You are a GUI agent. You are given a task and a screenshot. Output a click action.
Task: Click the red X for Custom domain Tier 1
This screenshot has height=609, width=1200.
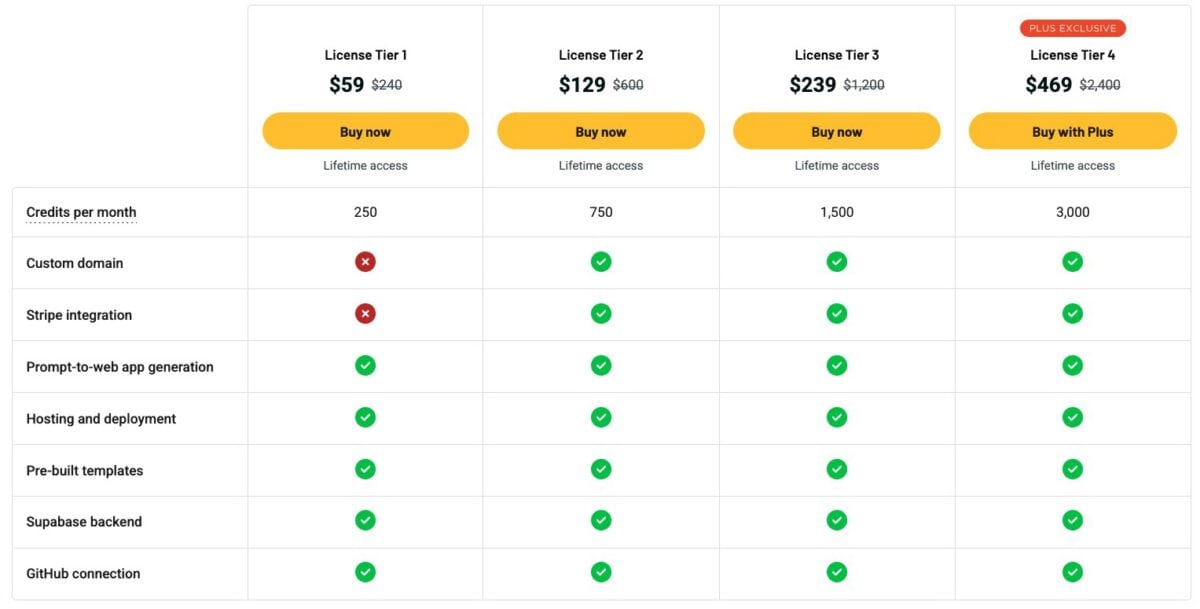click(x=366, y=262)
